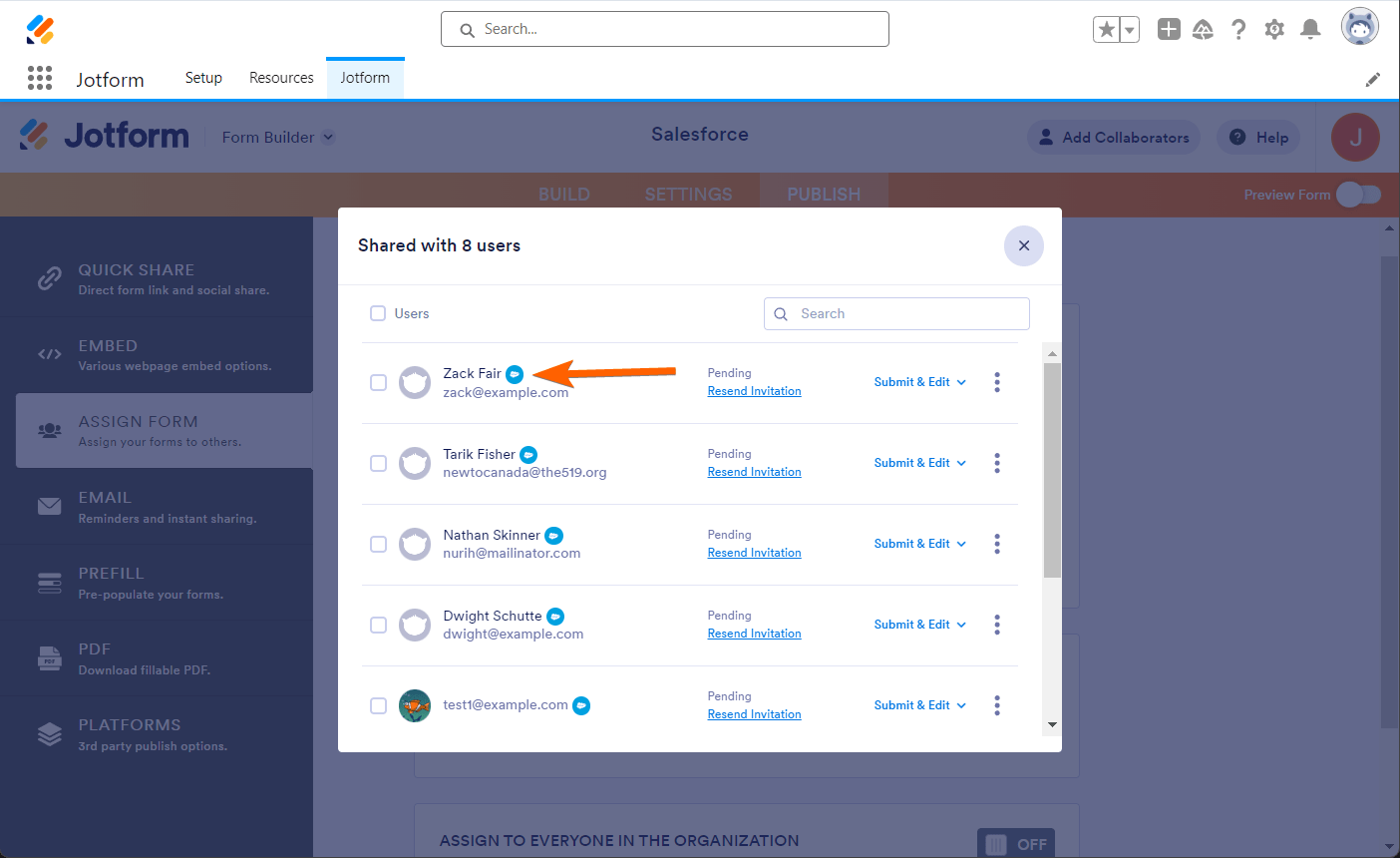Select the test1@example.com checkbox
1400x858 pixels.
pos(378,705)
